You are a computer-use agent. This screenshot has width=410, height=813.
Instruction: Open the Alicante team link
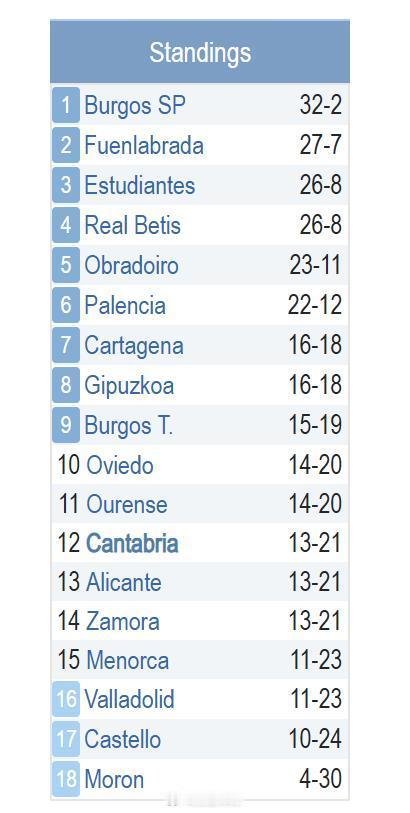click(x=124, y=582)
